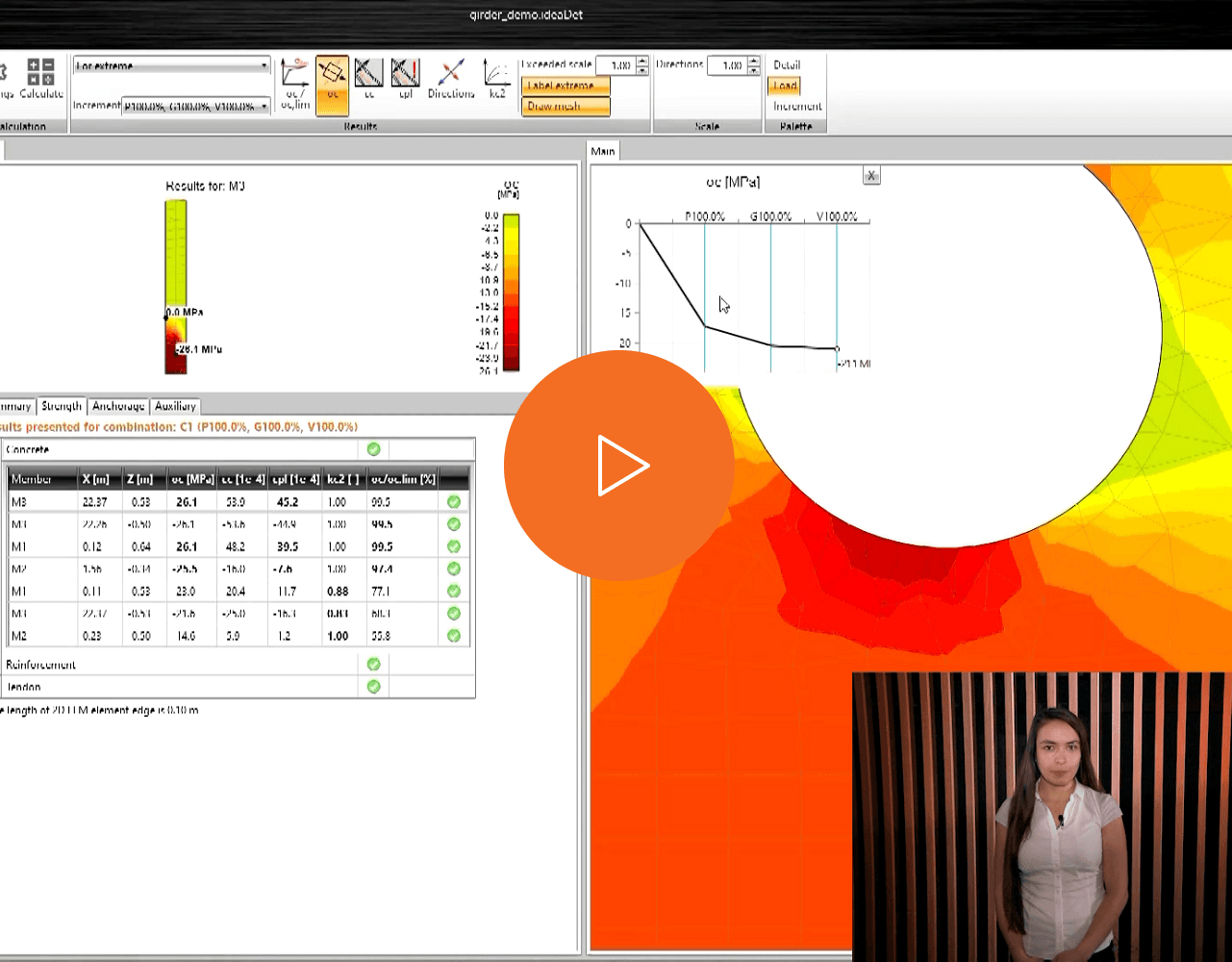Show principal stress Directions
Viewport: 1232px width, 962px height.
point(451,79)
